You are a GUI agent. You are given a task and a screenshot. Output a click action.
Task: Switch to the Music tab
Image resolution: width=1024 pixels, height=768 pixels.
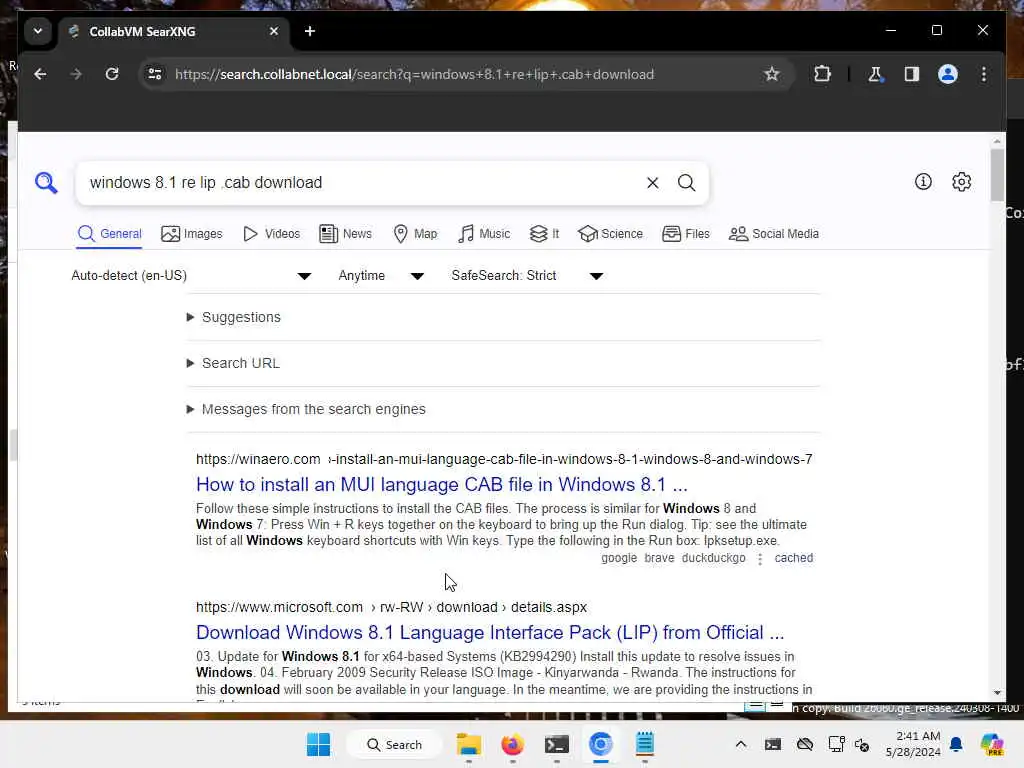point(484,234)
